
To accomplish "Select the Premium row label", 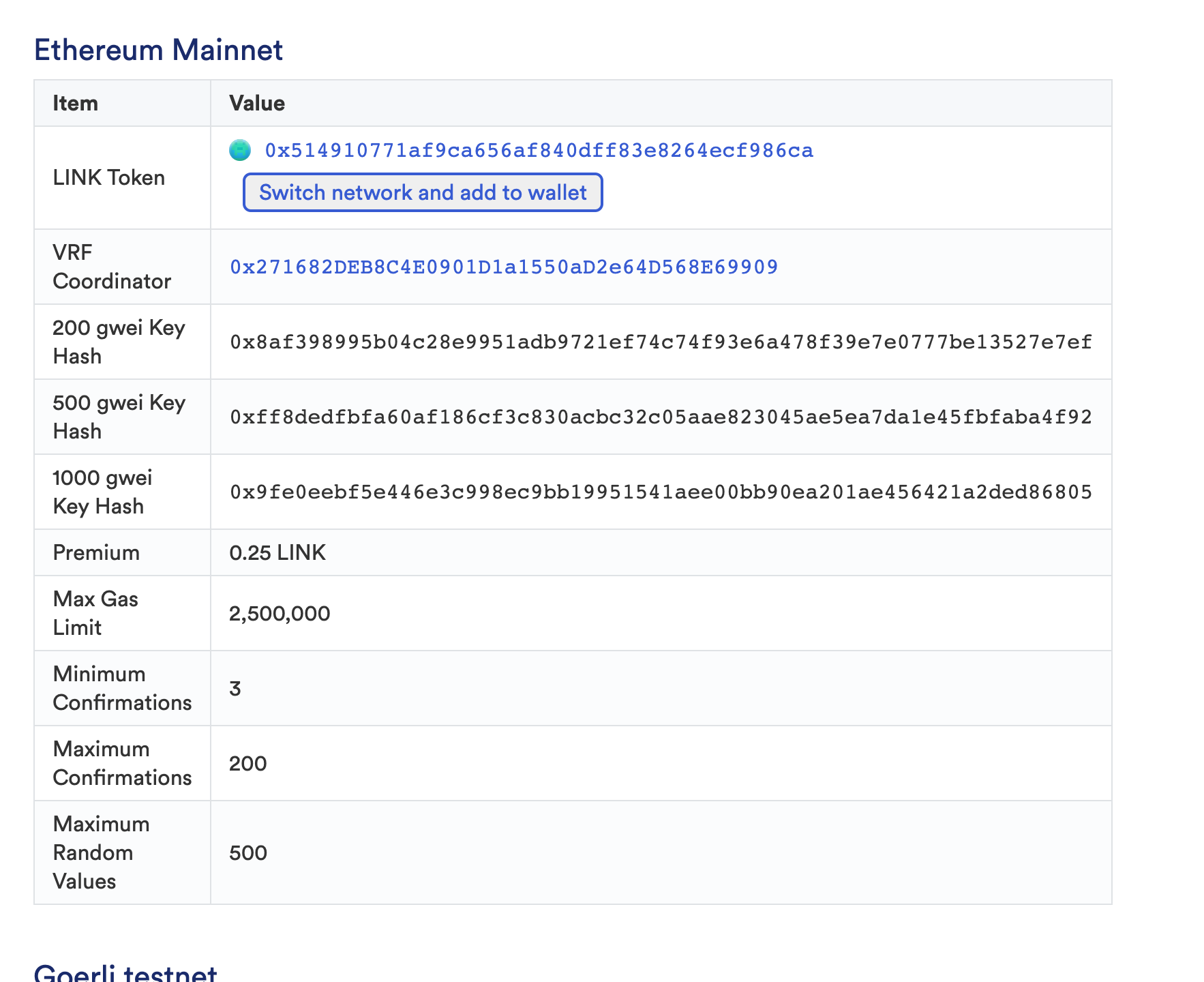I will pos(96,552).
